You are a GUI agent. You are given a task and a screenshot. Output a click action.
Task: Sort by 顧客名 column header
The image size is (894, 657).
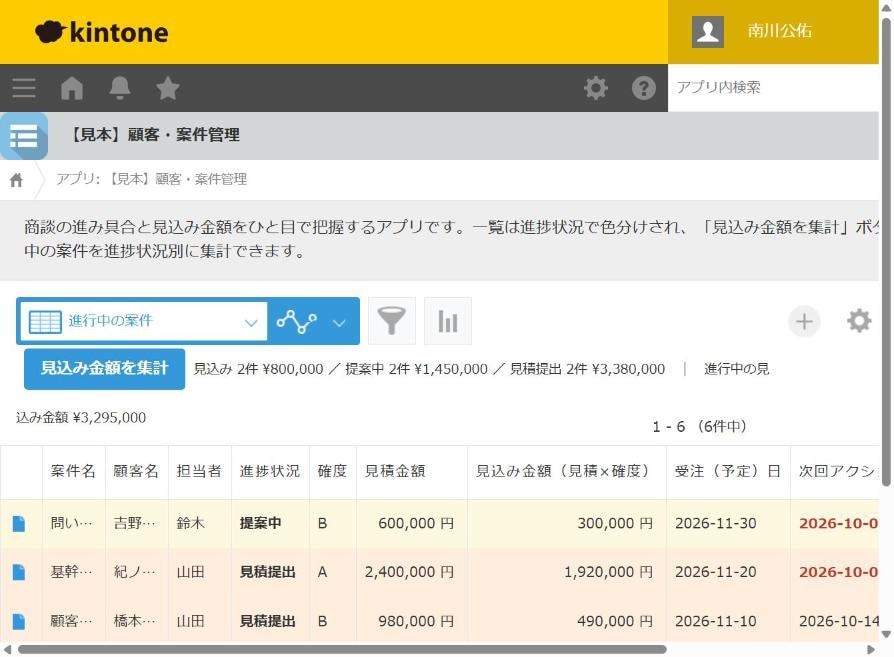[x=136, y=471]
